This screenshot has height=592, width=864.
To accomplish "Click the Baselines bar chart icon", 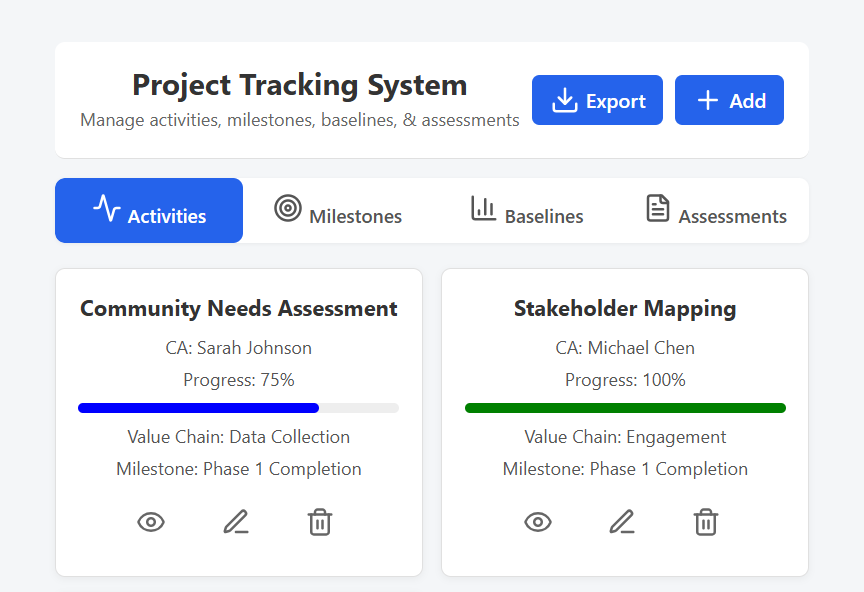I will 484,209.
